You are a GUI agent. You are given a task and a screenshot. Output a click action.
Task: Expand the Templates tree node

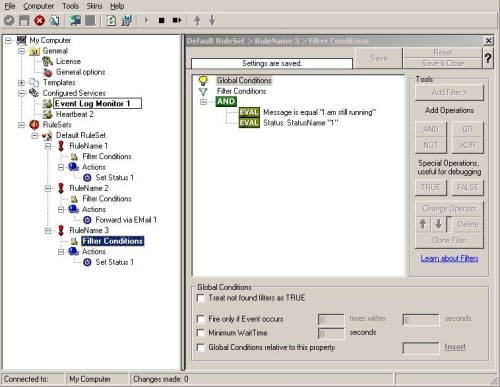(21, 82)
